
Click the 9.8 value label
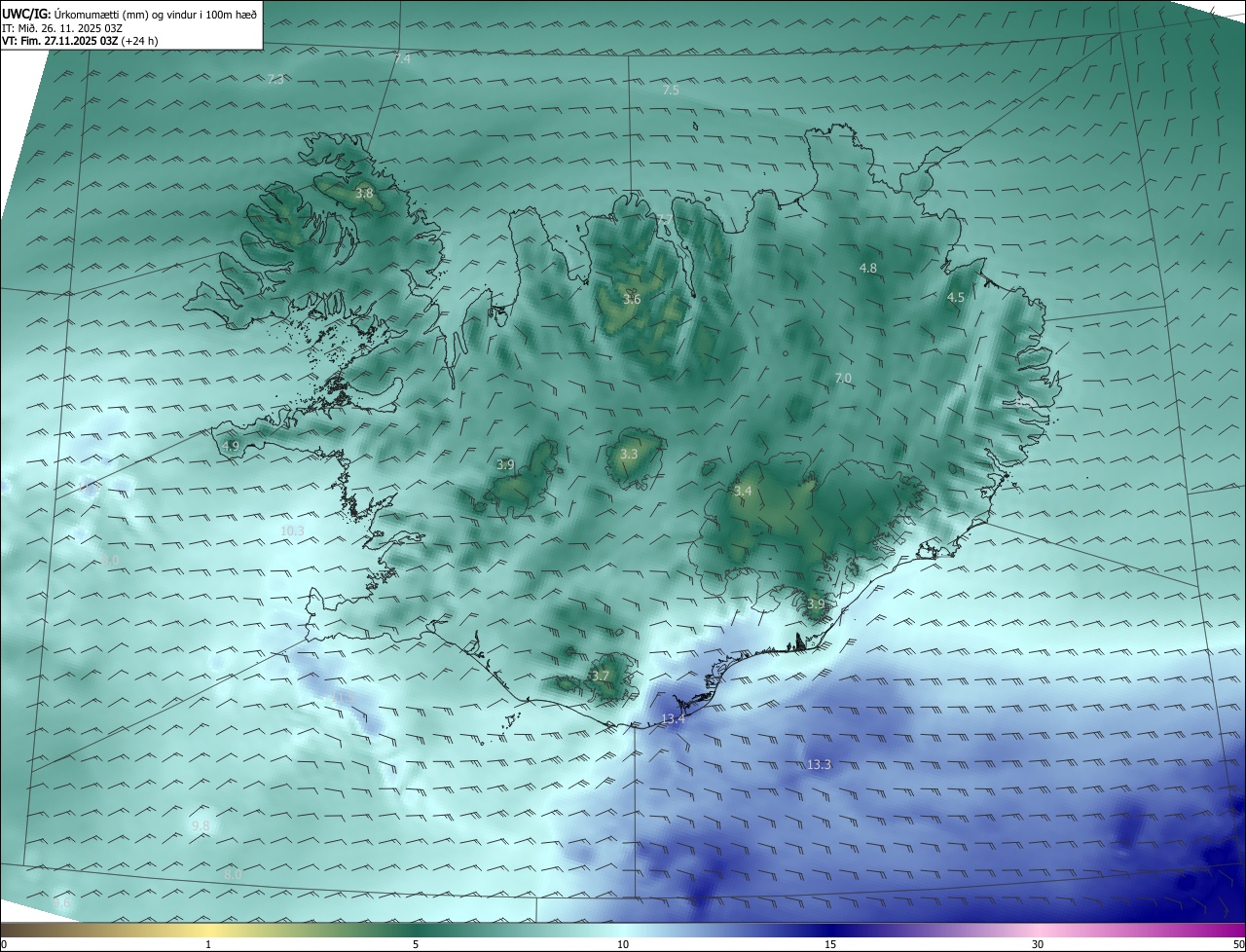(201, 825)
